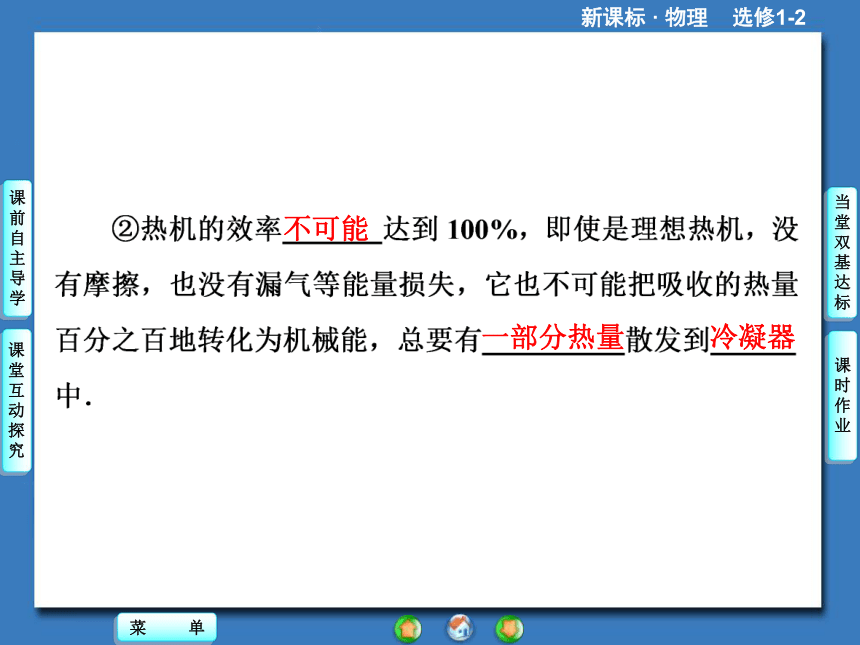
Task: Click the header text 新课标·物理
Action: pyautogui.click(x=644, y=18)
